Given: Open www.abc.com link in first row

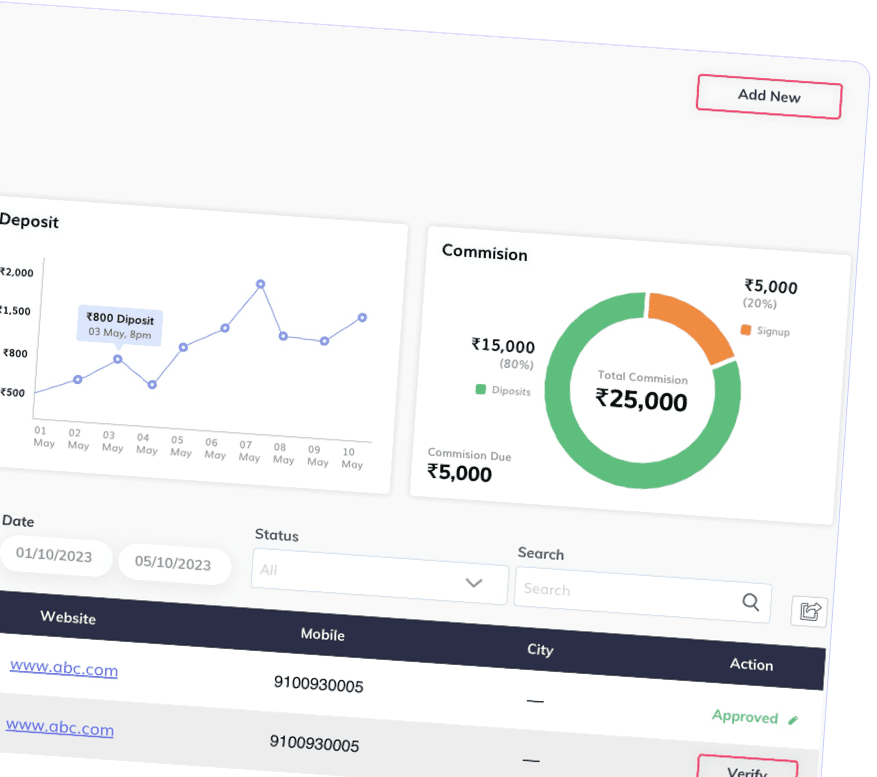Looking at the screenshot, I should [x=64, y=668].
